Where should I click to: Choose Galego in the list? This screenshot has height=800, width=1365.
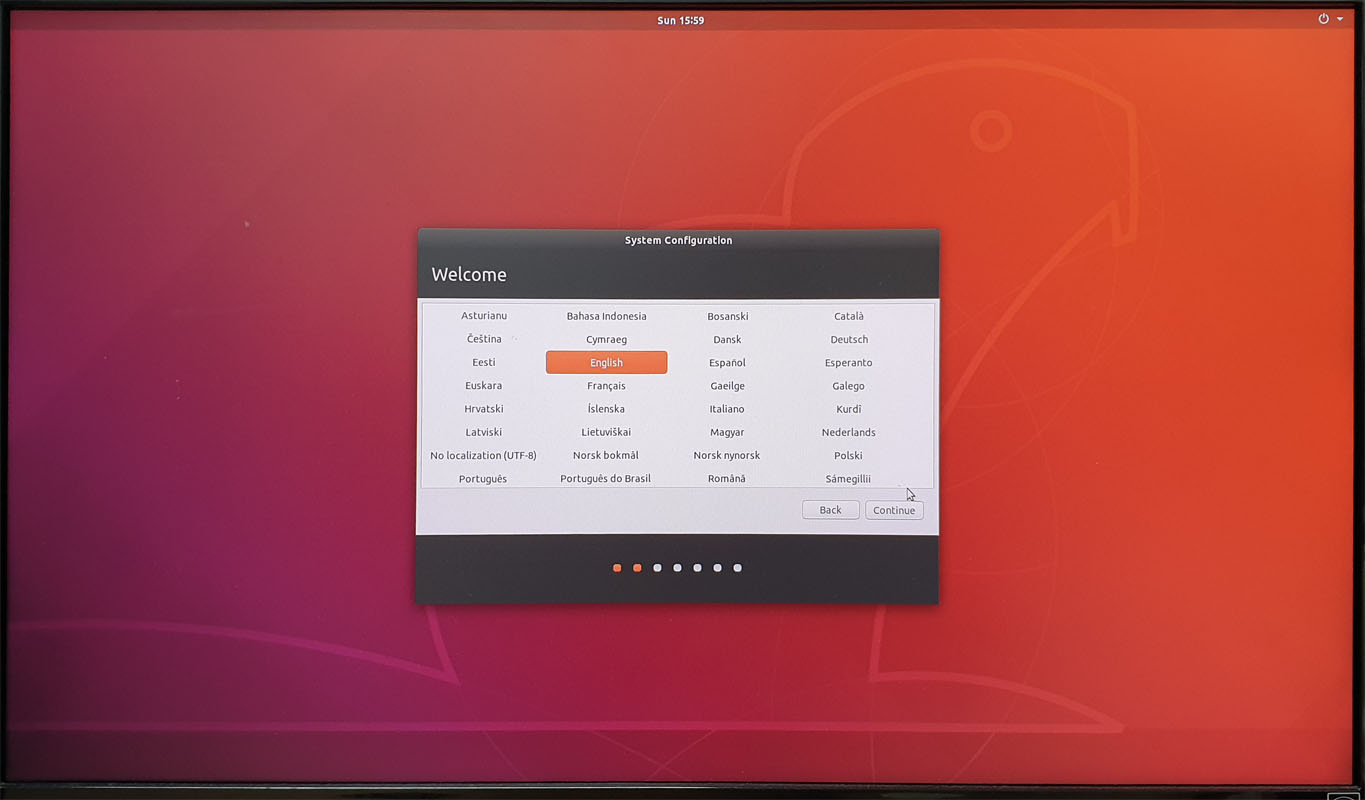point(849,386)
